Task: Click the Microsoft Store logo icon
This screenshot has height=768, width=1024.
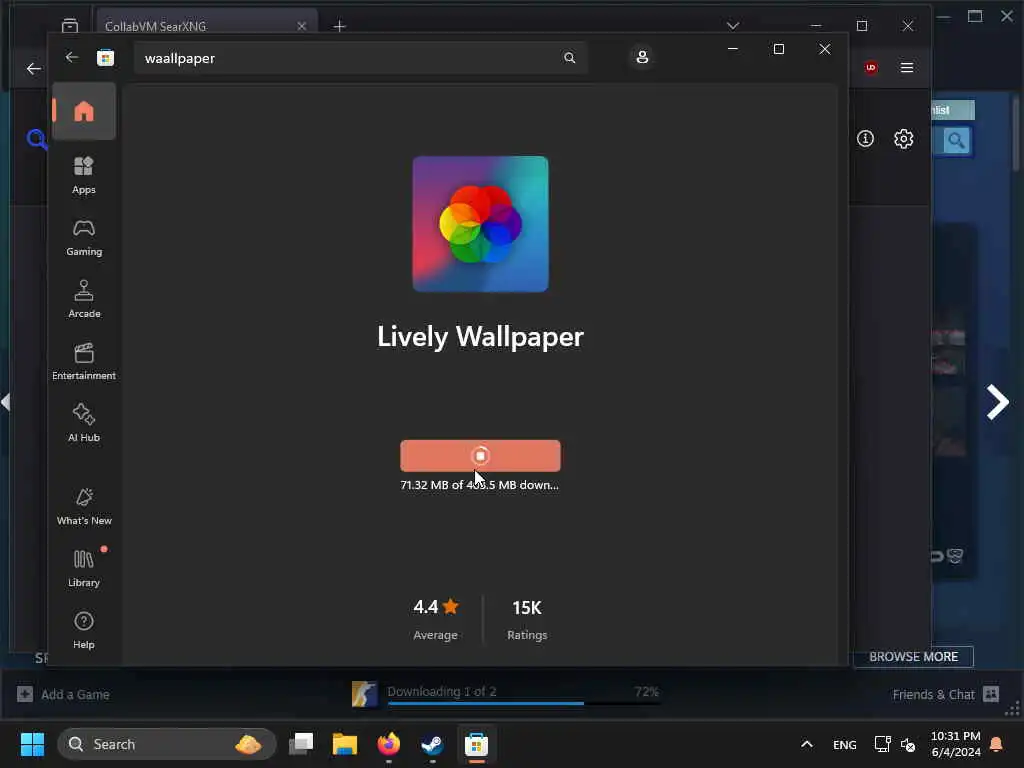Action: pyautogui.click(x=105, y=57)
